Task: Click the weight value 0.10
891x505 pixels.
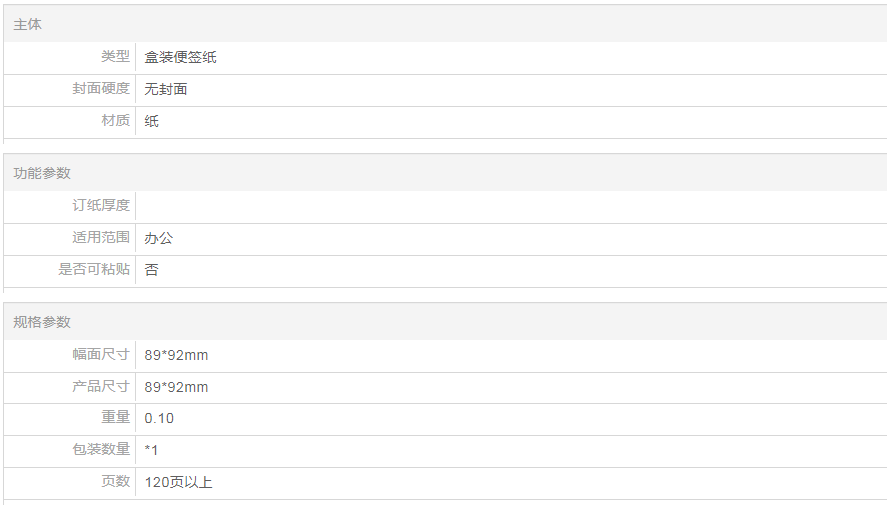Action: [x=159, y=418]
